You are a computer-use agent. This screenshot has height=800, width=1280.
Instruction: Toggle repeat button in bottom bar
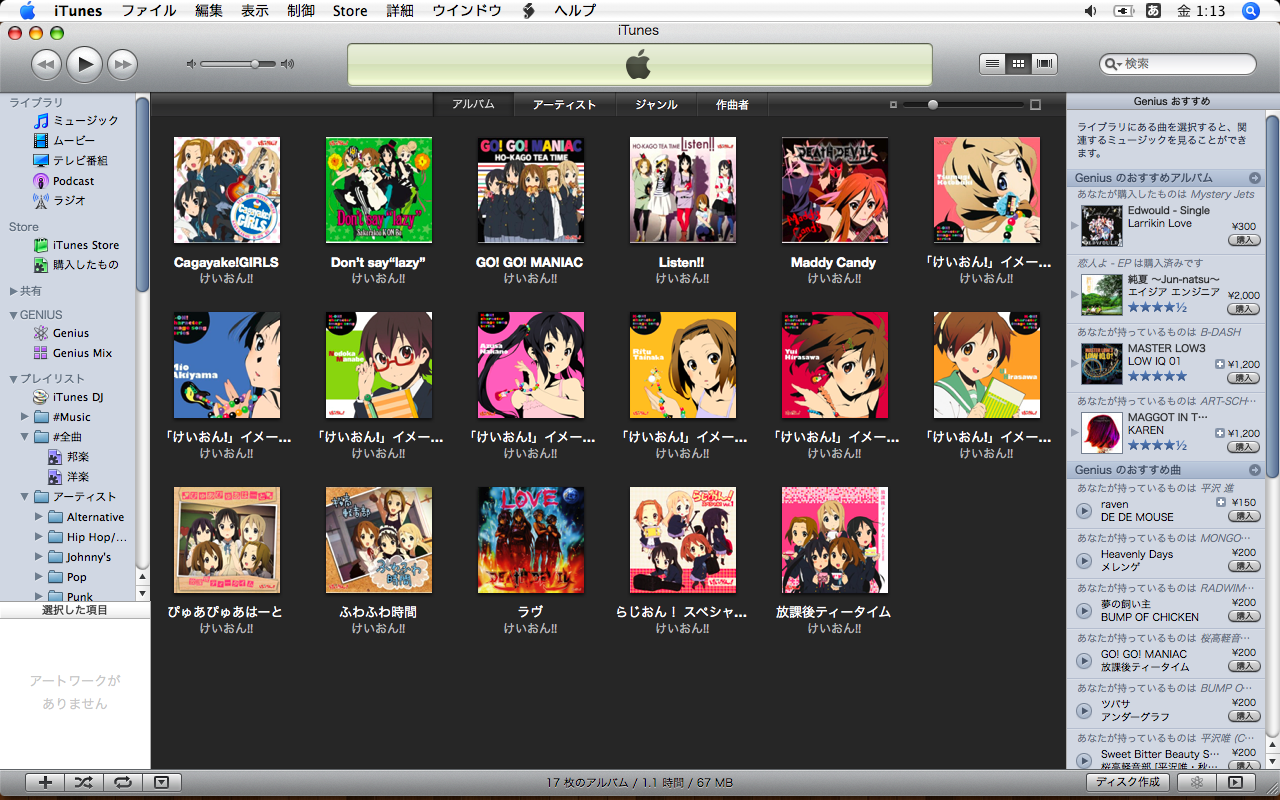(x=122, y=783)
